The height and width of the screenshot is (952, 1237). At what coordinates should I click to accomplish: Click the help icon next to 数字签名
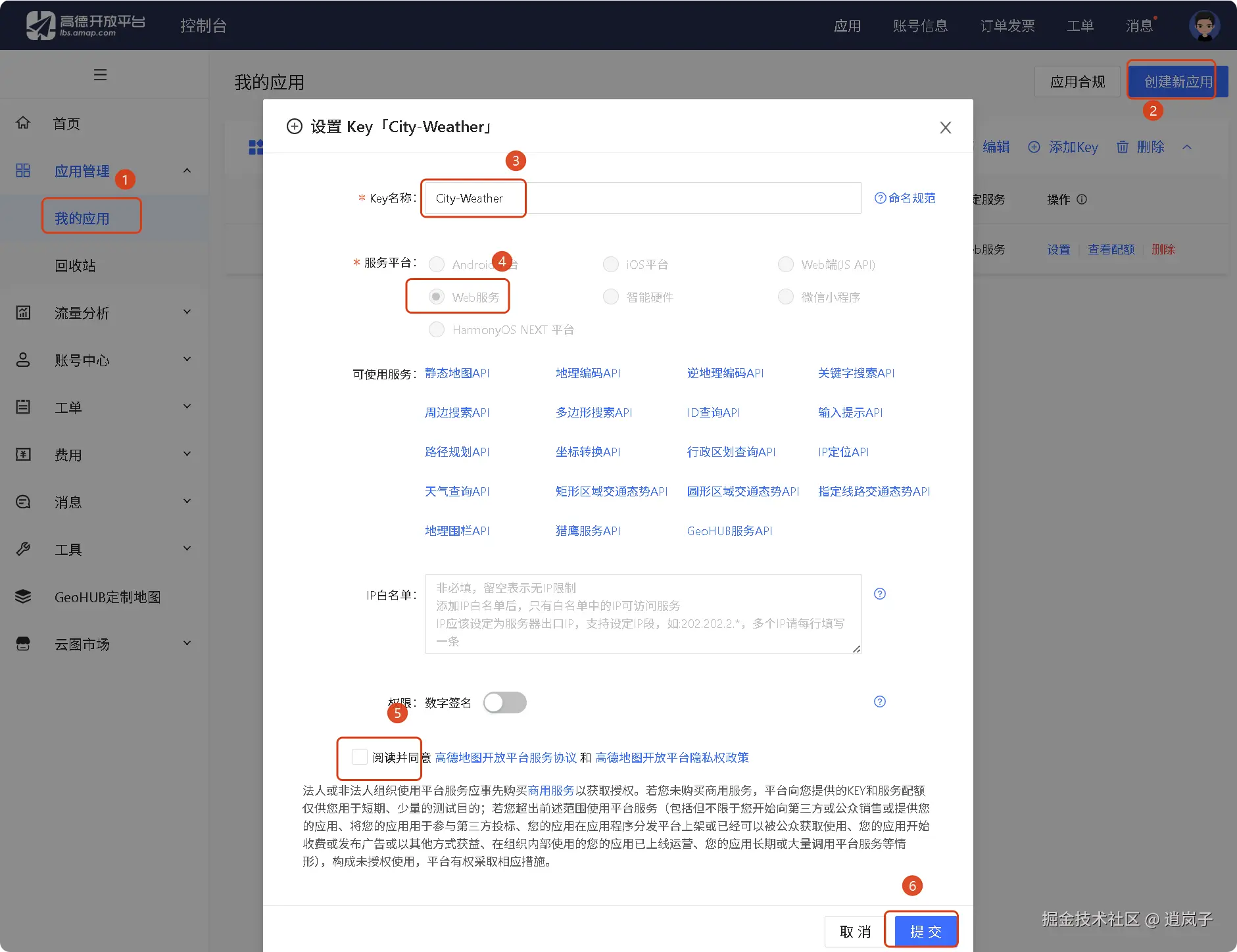click(880, 702)
